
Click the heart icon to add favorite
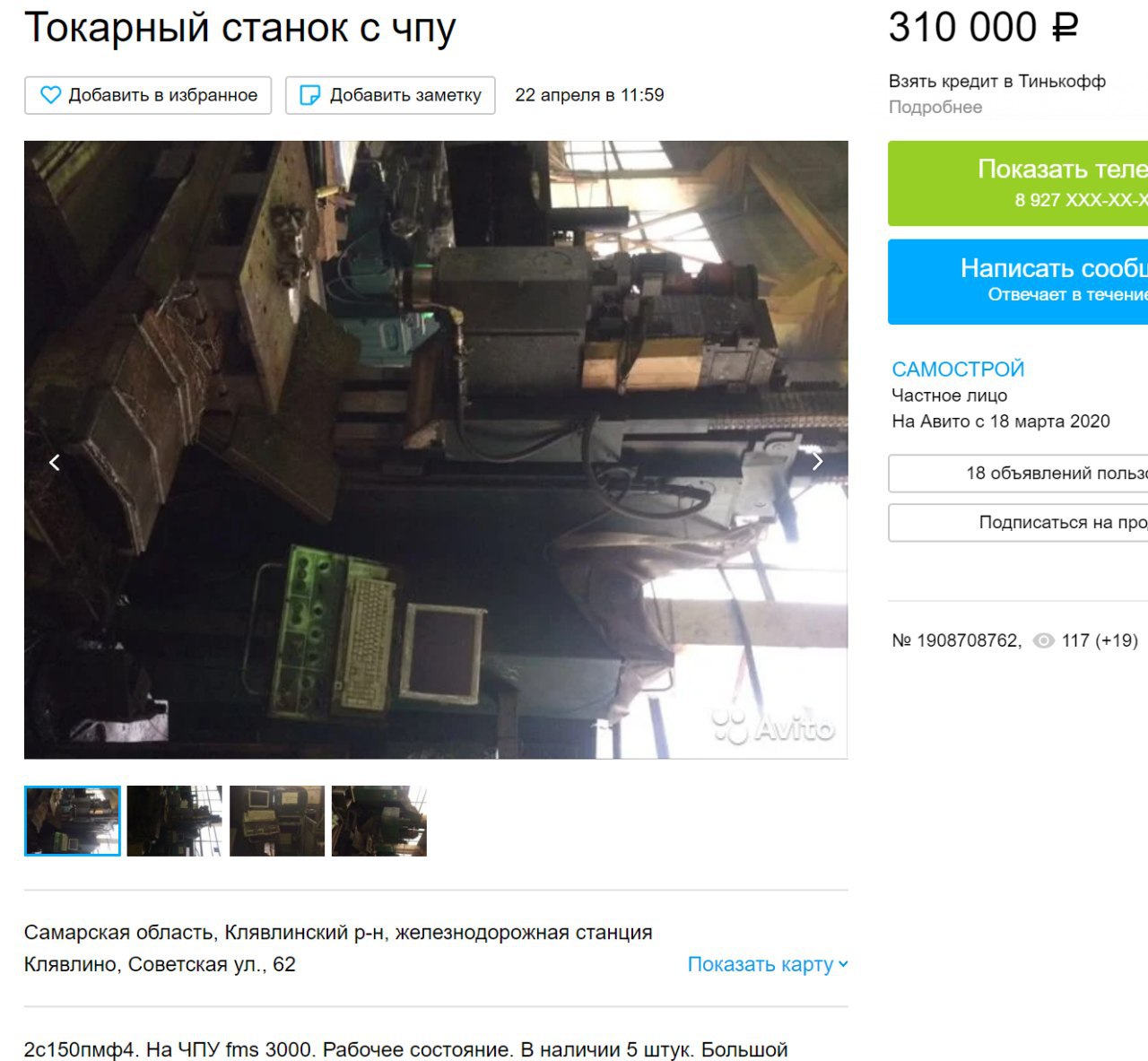(x=51, y=95)
